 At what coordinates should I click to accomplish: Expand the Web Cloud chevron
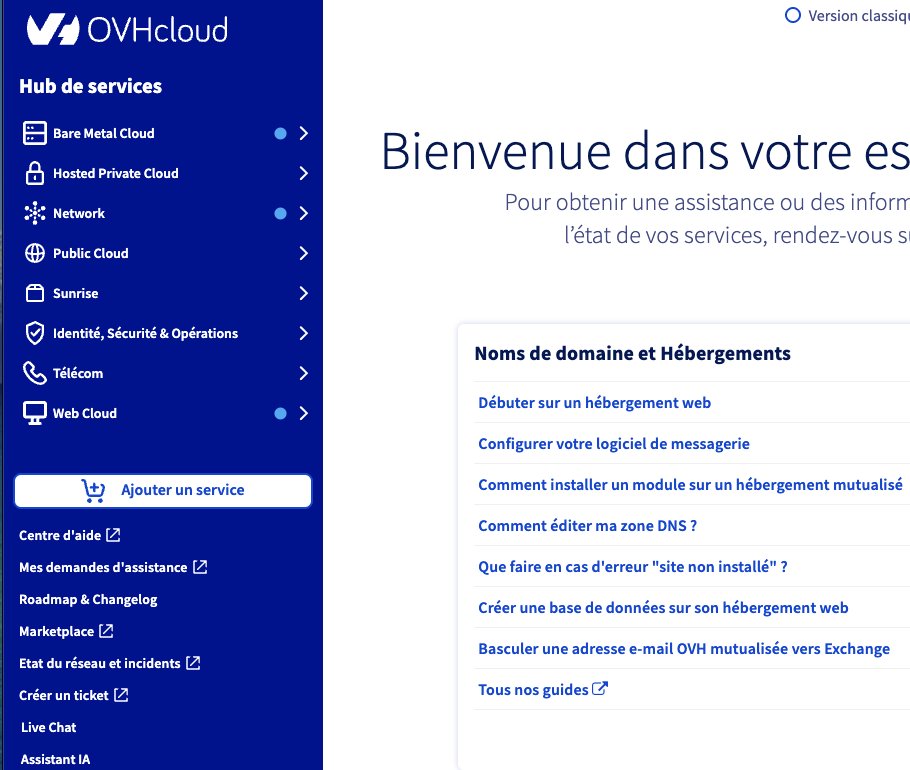(304, 414)
